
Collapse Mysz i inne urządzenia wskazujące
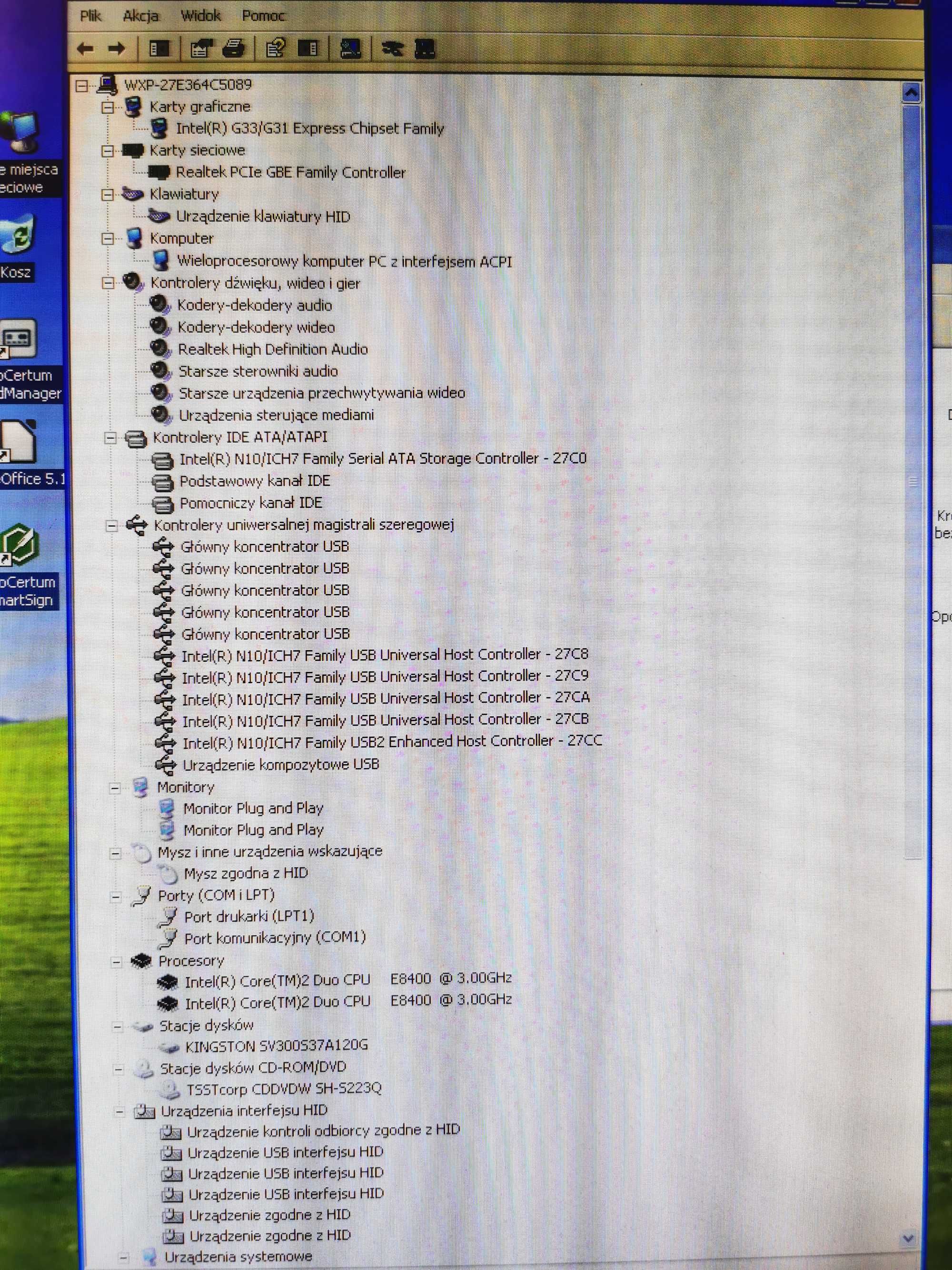point(115,854)
